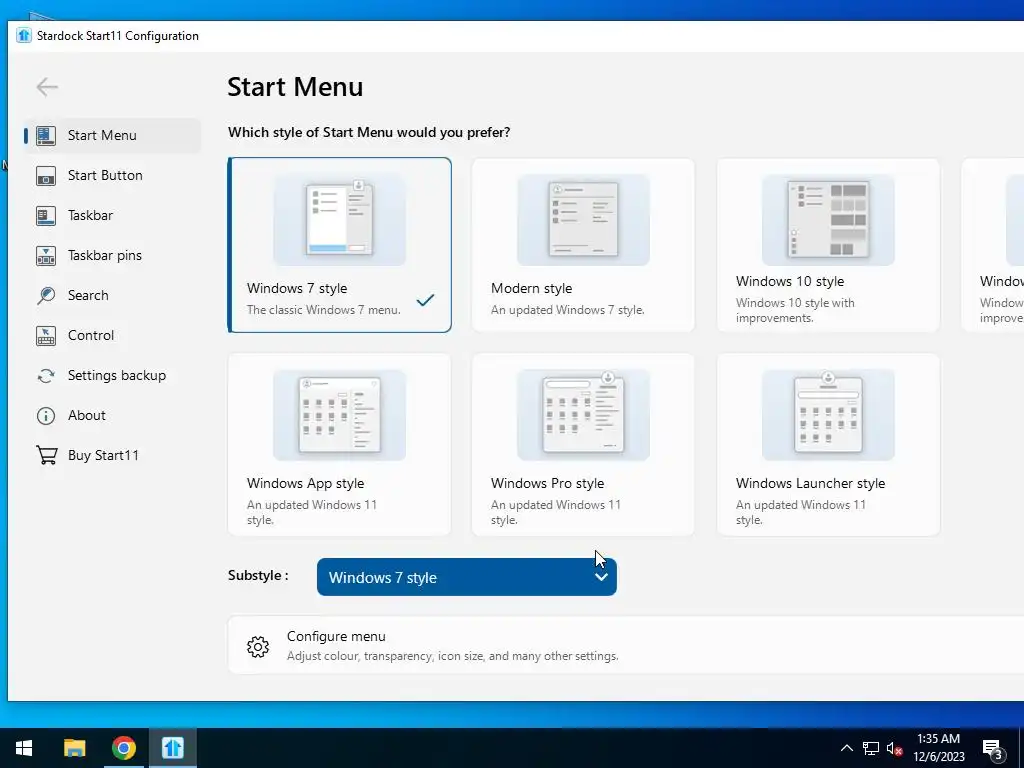Click the Windows 10 style preview thumbnail
Viewport: 1024px width, 768px height.
(828, 219)
